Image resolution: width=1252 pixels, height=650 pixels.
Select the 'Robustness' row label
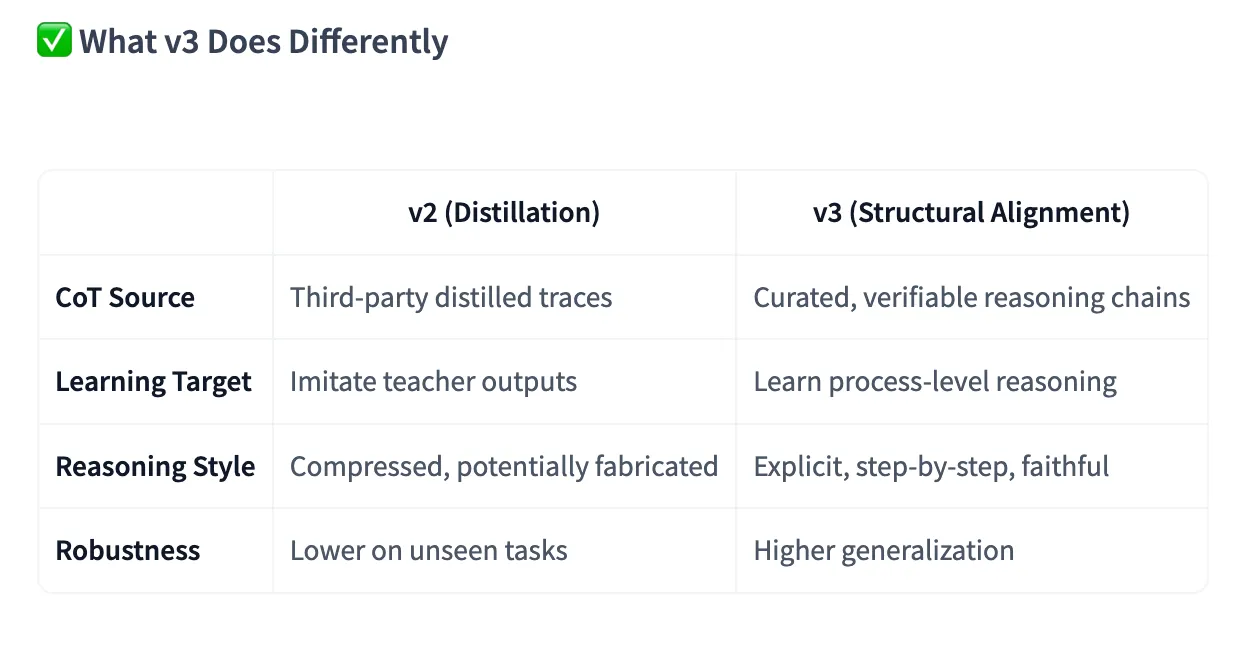tap(128, 551)
